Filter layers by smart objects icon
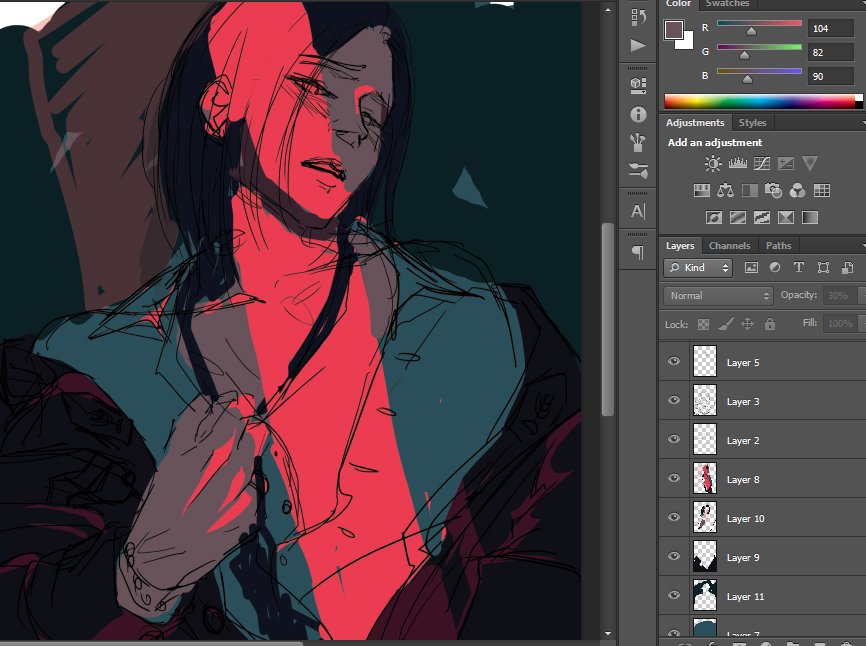 pyautogui.click(x=847, y=268)
